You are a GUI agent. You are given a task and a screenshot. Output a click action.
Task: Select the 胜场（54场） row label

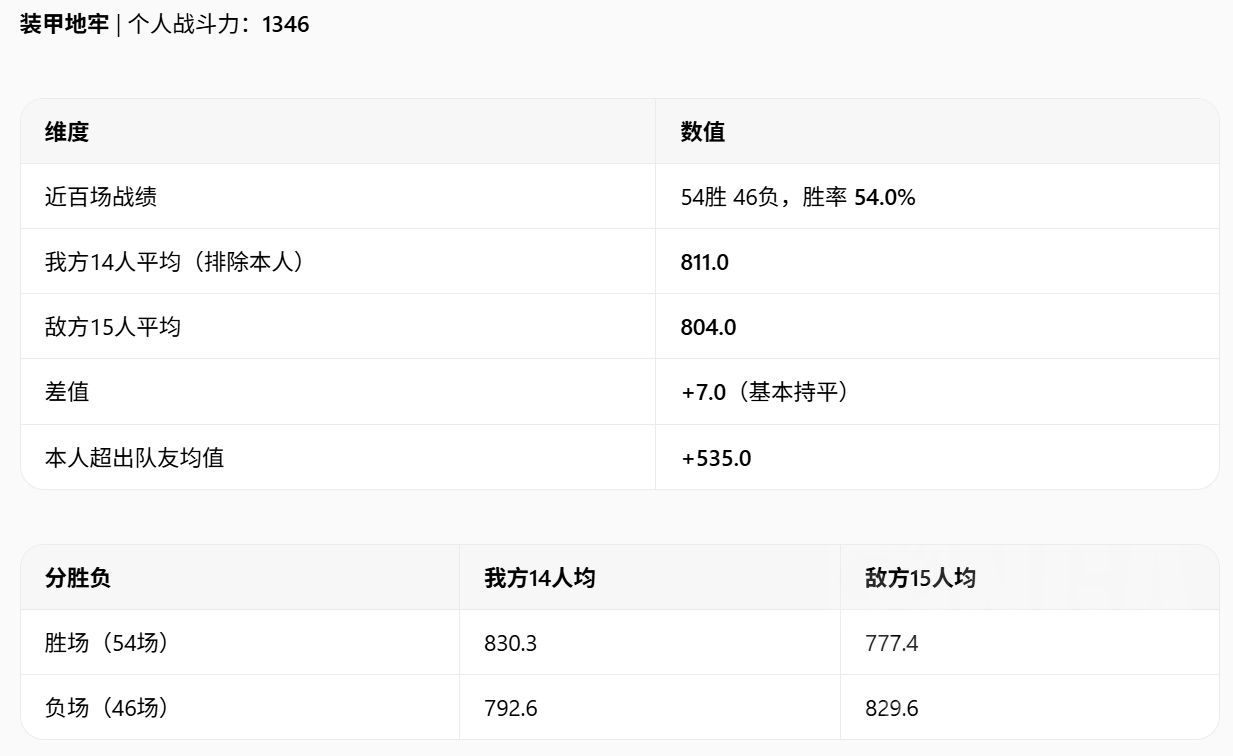coord(107,643)
